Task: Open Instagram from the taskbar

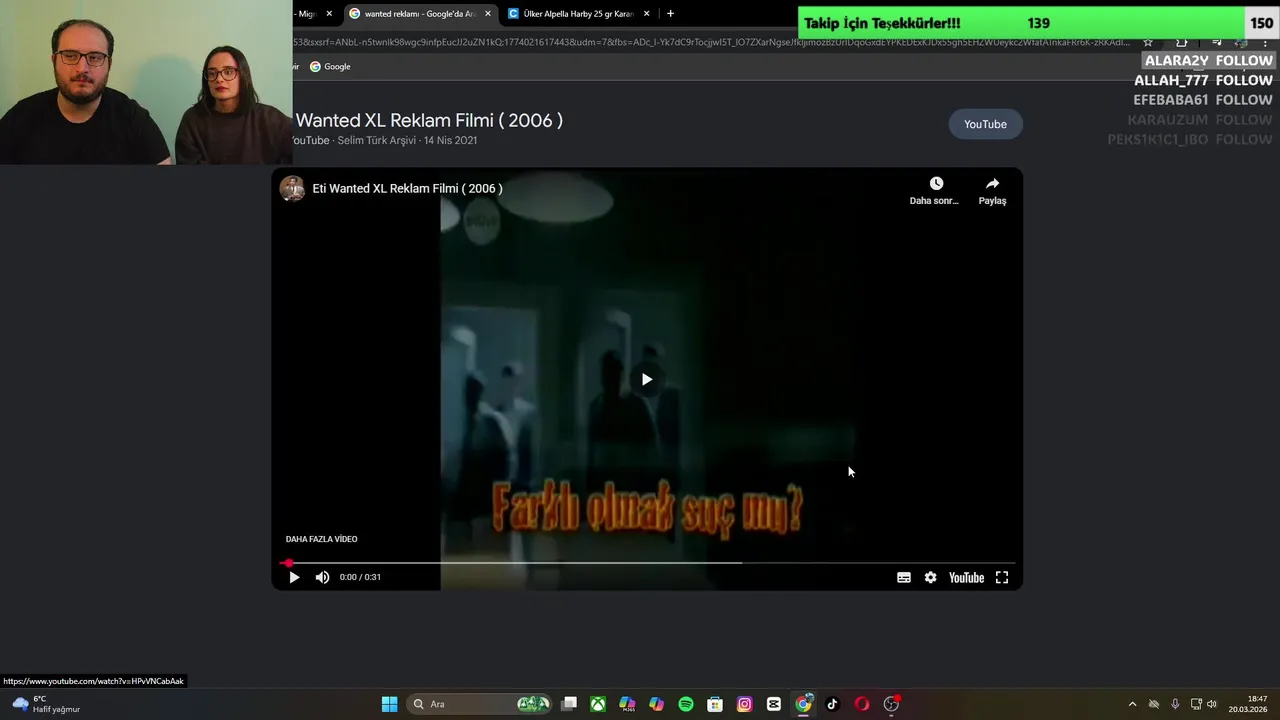Action: point(744,704)
